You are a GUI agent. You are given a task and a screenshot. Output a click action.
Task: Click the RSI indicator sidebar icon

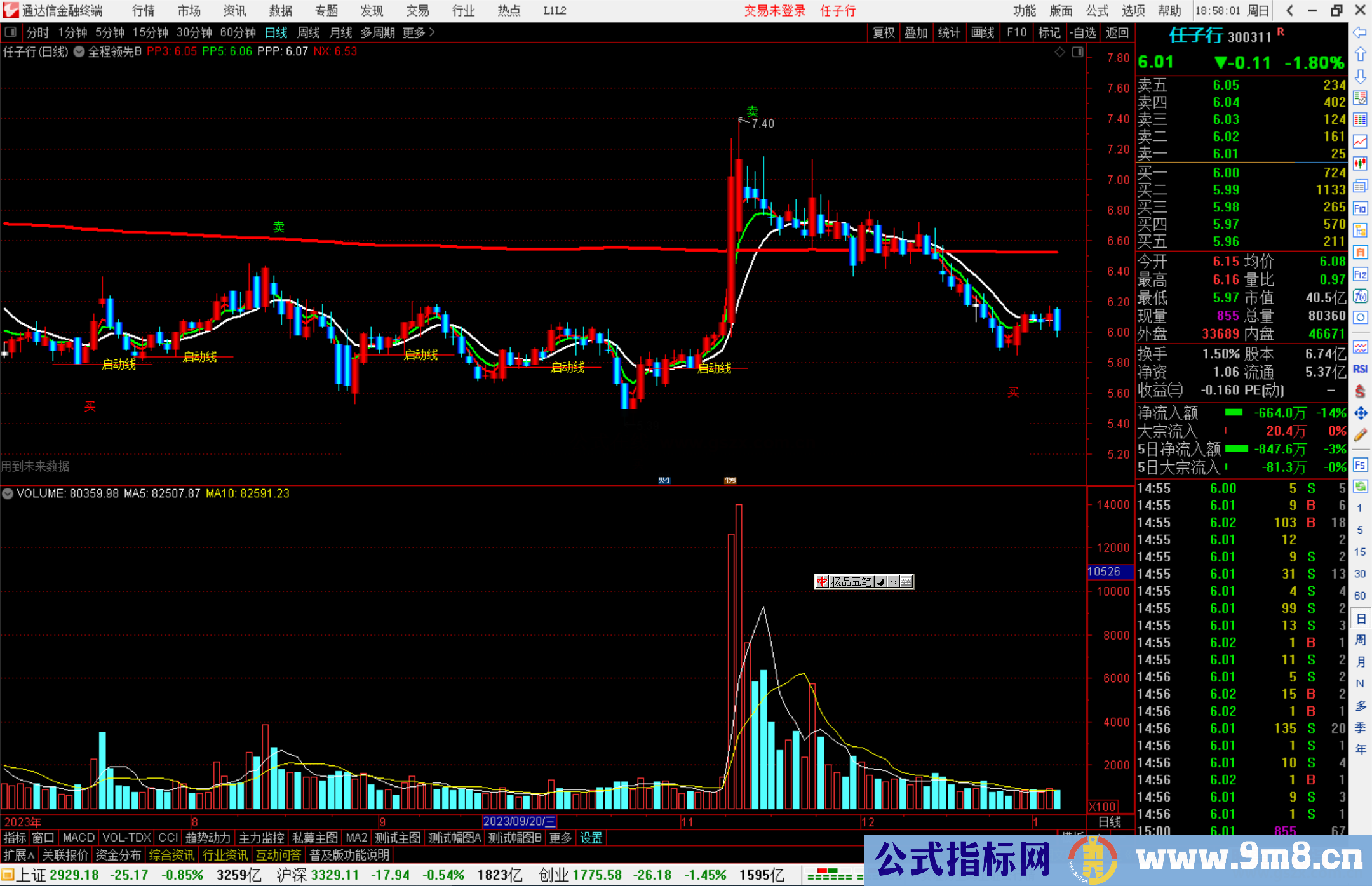tap(1360, 369)
